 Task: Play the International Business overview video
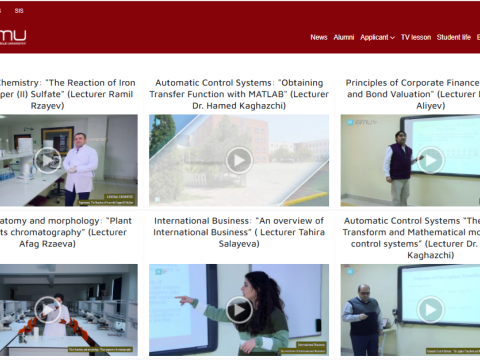point(239,310)
